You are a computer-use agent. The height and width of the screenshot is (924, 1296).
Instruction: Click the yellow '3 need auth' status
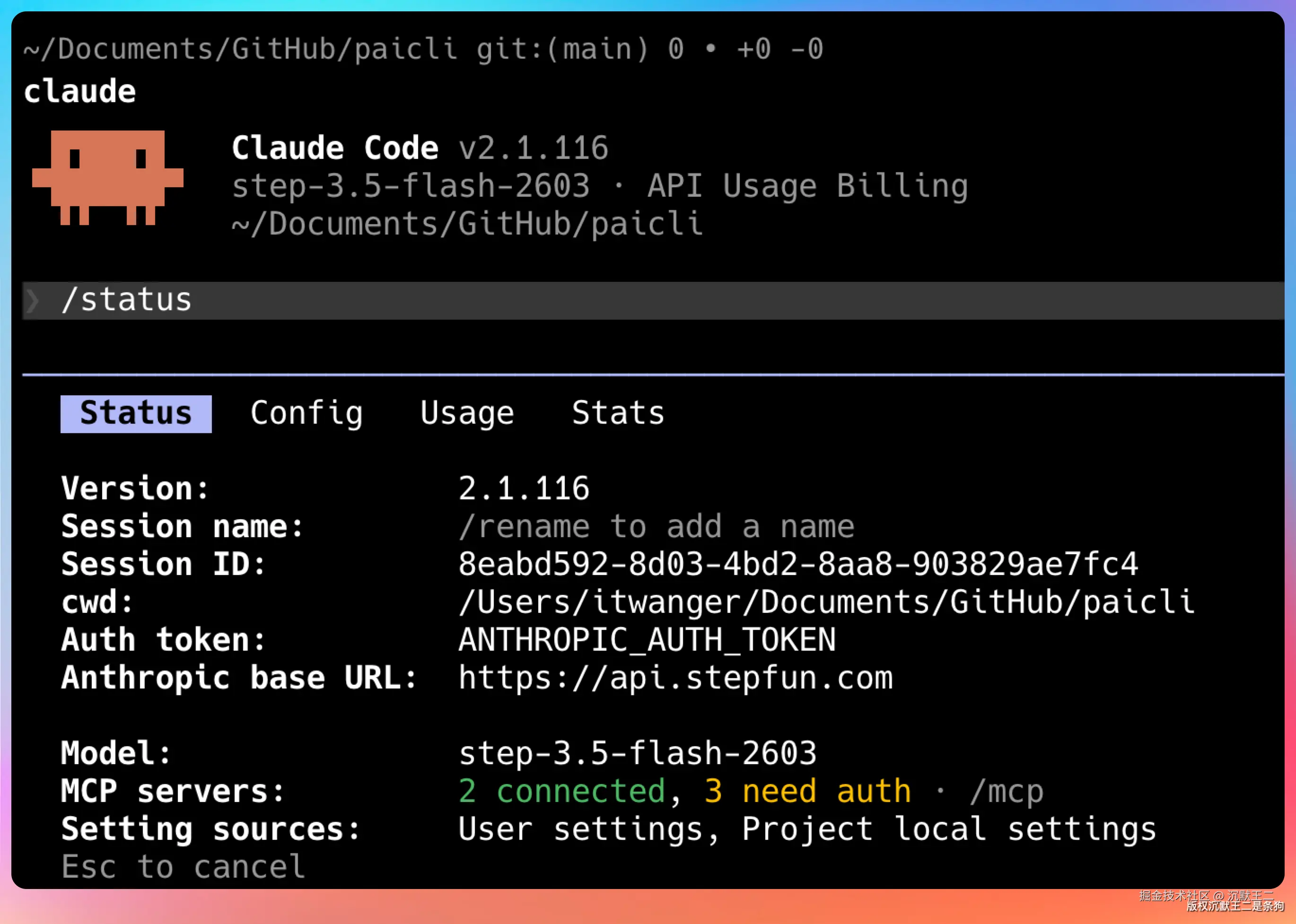tap(808, 792)
